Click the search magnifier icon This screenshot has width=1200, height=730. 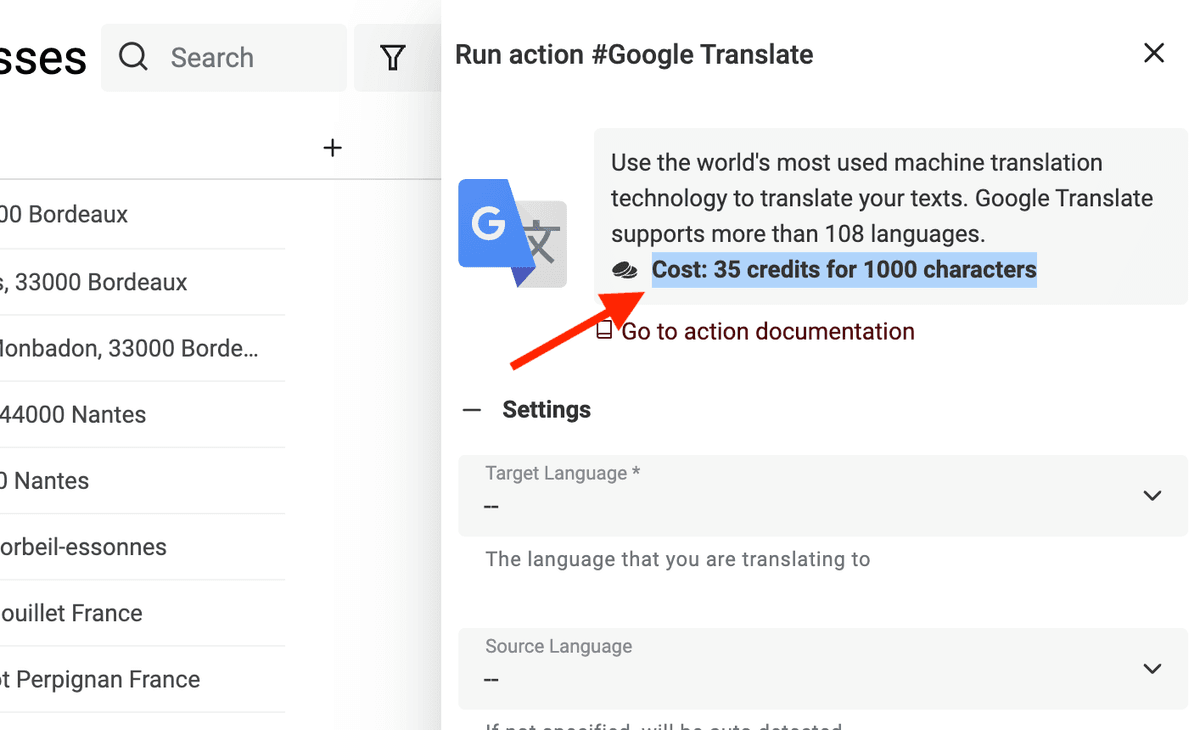click(133, 57)
